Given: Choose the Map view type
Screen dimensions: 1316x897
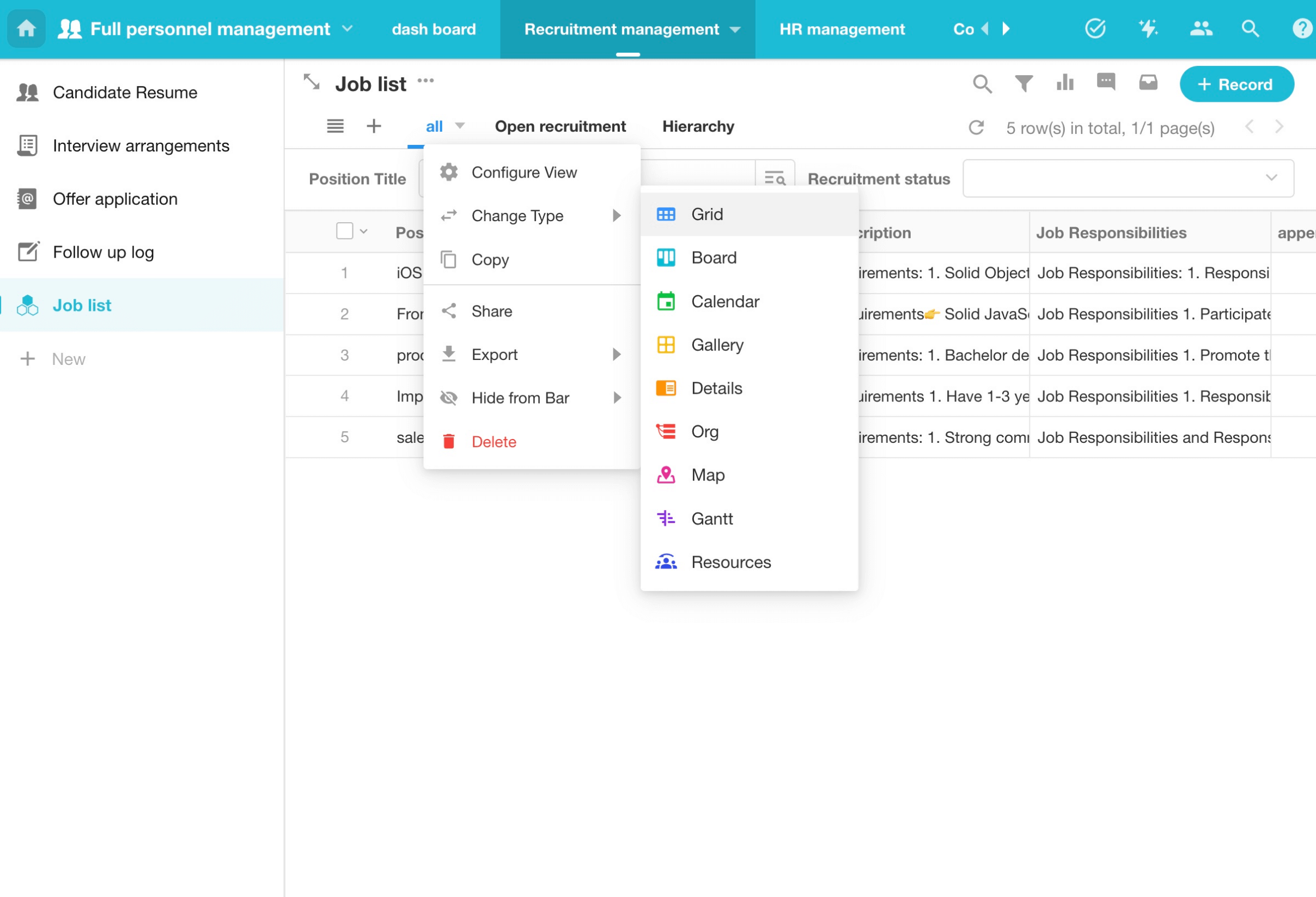Looking at the screenshot, I should pyautogui.click(x=707, y=474).
